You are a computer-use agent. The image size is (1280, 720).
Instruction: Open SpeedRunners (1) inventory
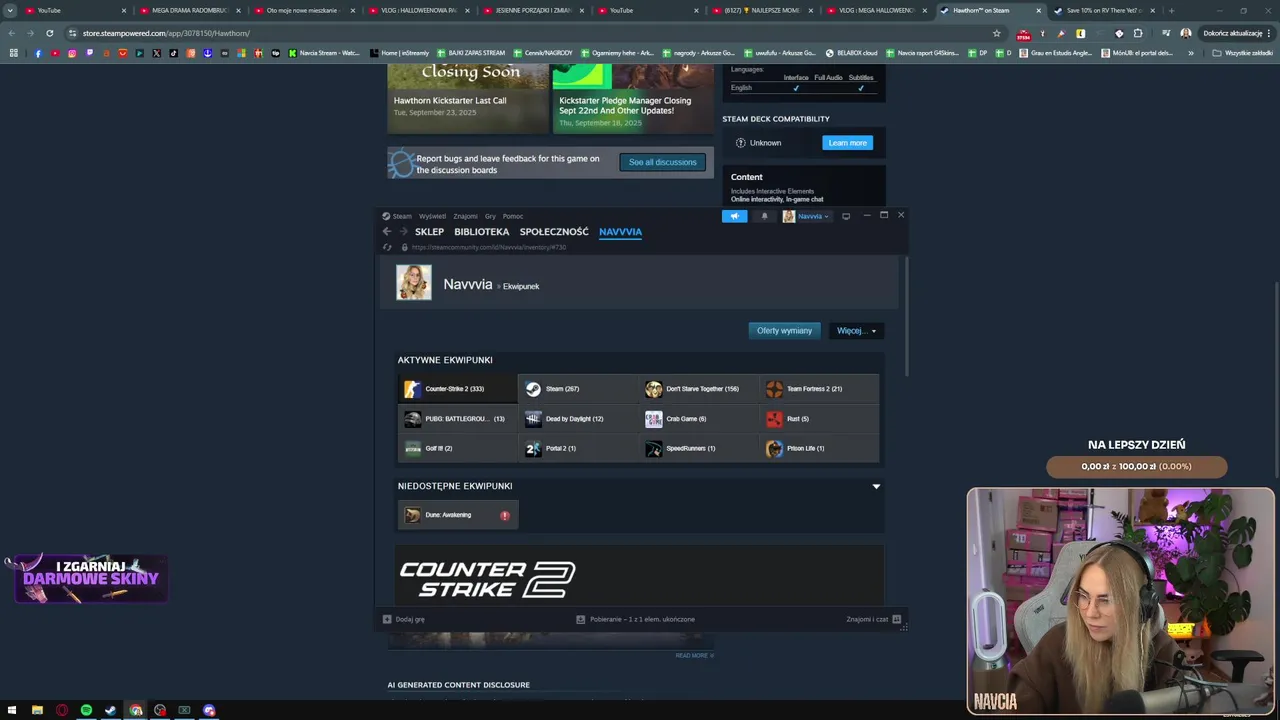point(699,449)
